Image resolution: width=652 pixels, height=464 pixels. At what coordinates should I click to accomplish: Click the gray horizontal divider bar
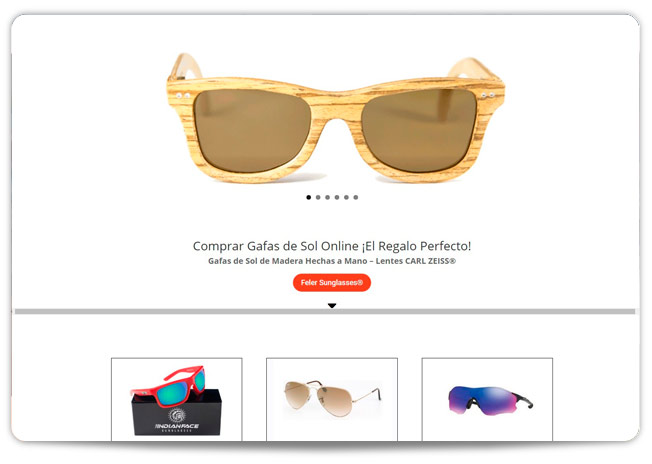(325, 311)
